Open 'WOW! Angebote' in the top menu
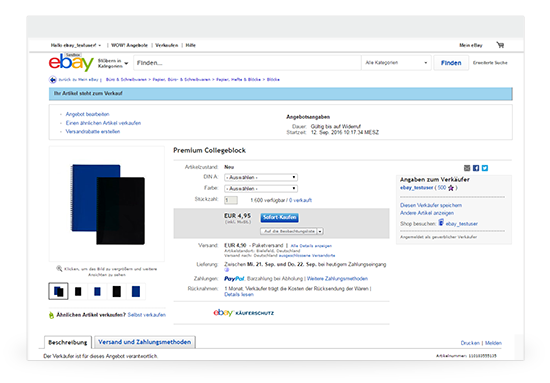Viewport: 550px width, 383px height. 129,45
